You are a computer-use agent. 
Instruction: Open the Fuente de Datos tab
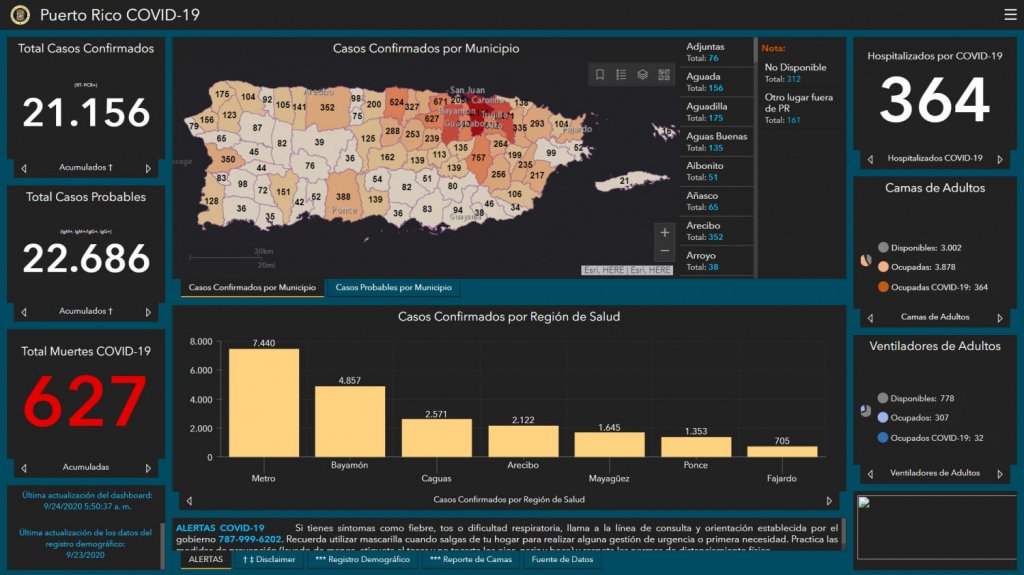point(562,560)
